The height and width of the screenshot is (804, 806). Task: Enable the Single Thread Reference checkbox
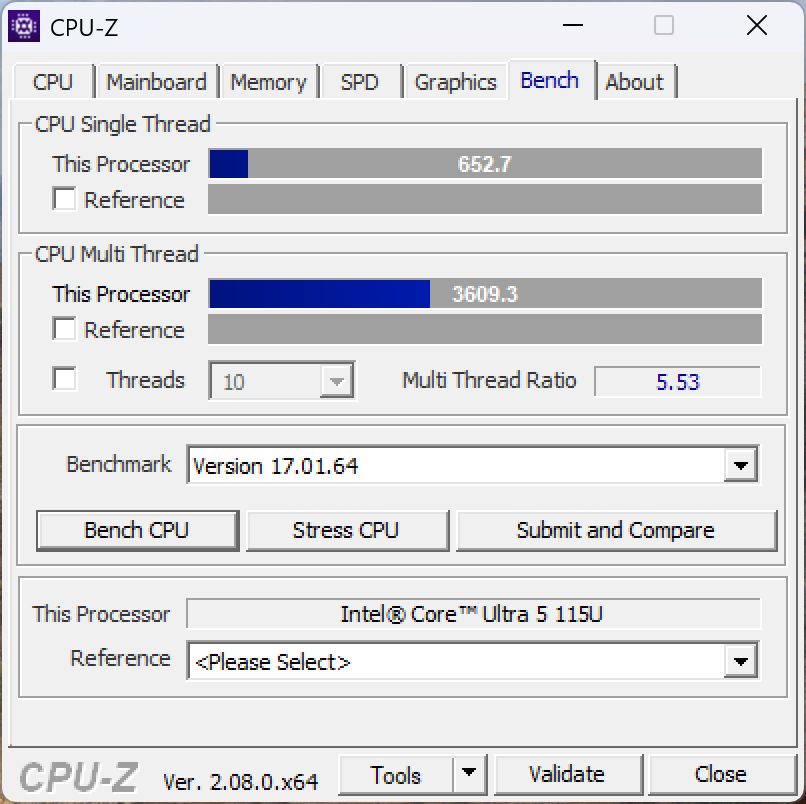(x=64, y=198)
